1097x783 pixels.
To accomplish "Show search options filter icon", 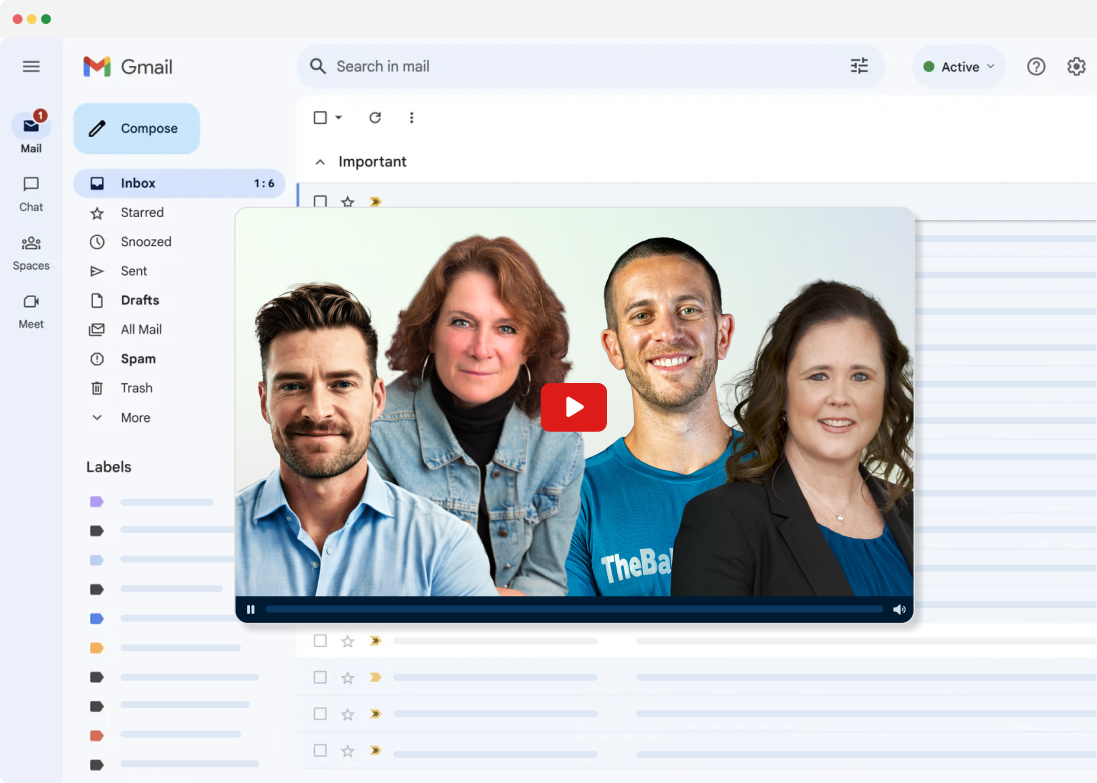I will pos(859,66).
